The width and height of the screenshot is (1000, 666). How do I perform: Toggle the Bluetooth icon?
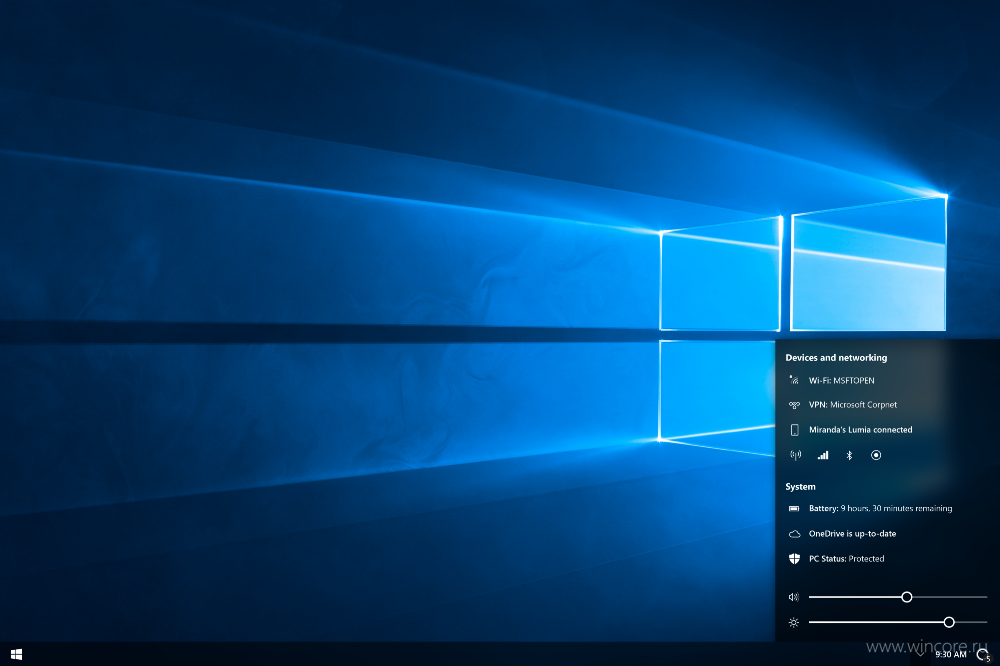[x=849, y=455]
